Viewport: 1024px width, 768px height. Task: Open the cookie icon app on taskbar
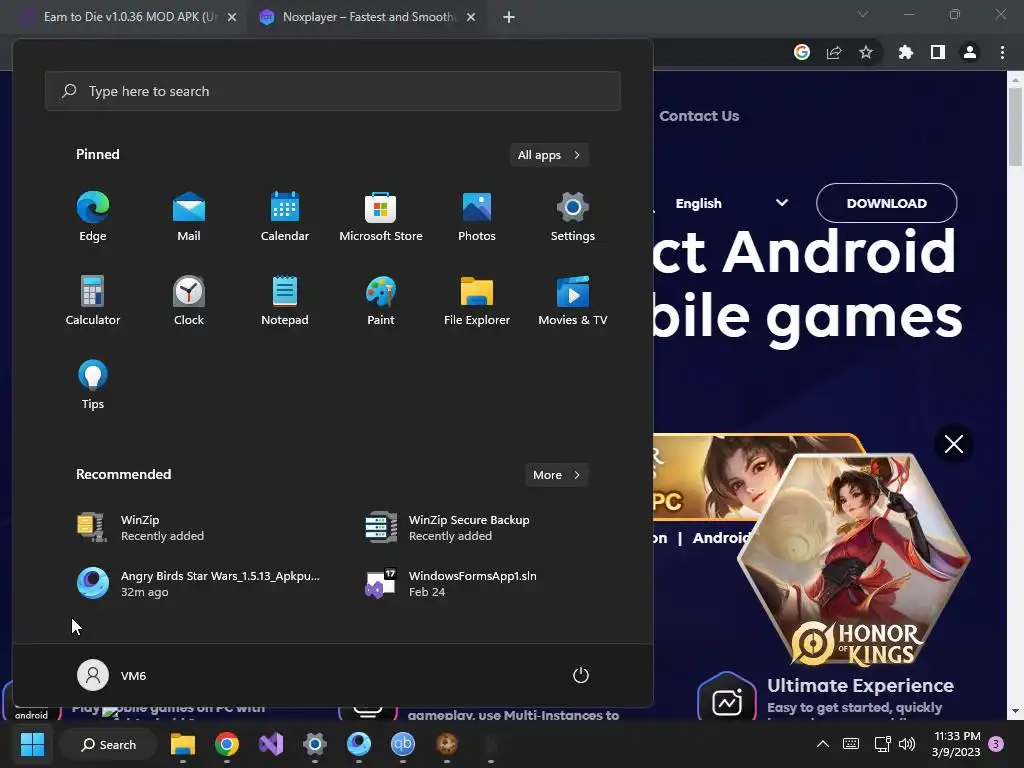(447, 744)
